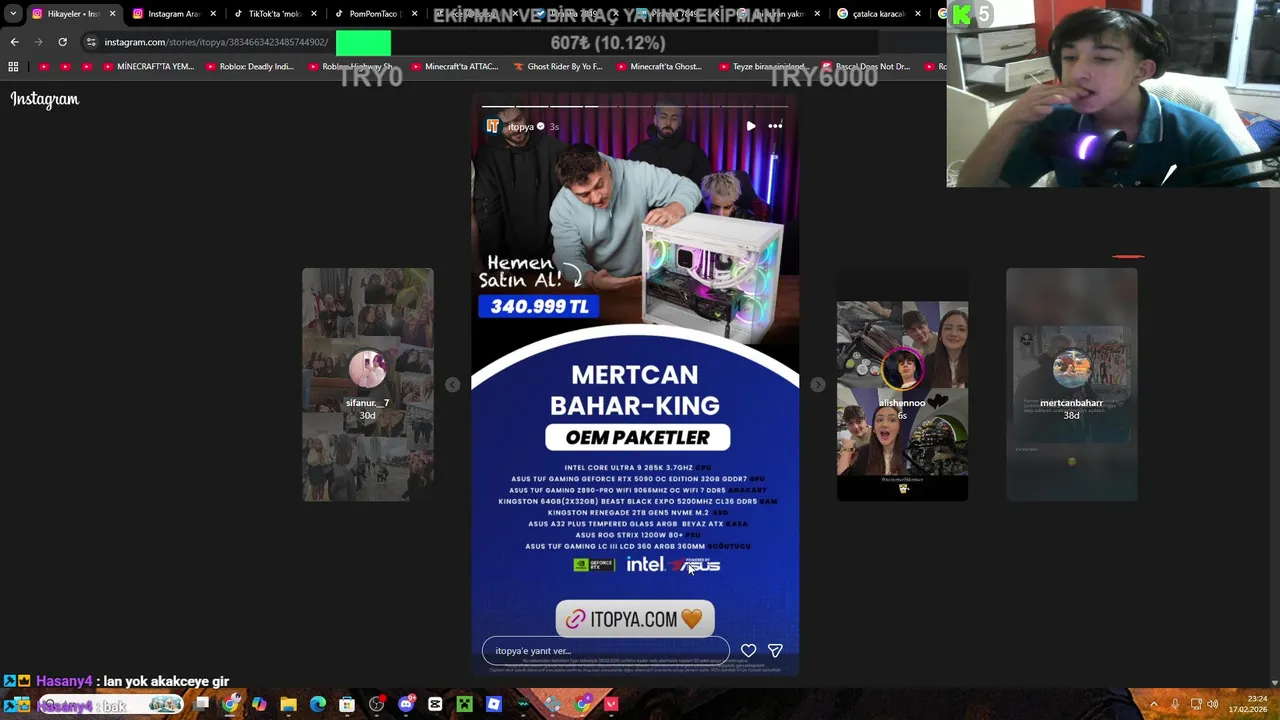The image size is (1280, 720).
Task: Reload the Instagram page
Action: [x=62, y=42]
